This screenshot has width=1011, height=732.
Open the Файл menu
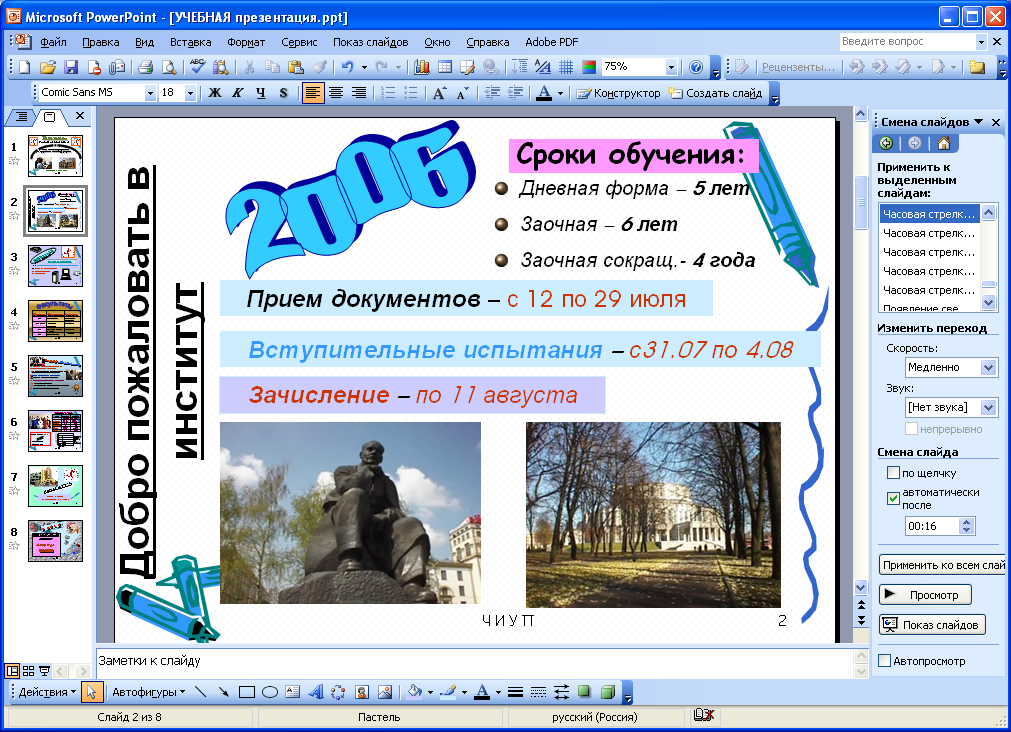(53, 42)
